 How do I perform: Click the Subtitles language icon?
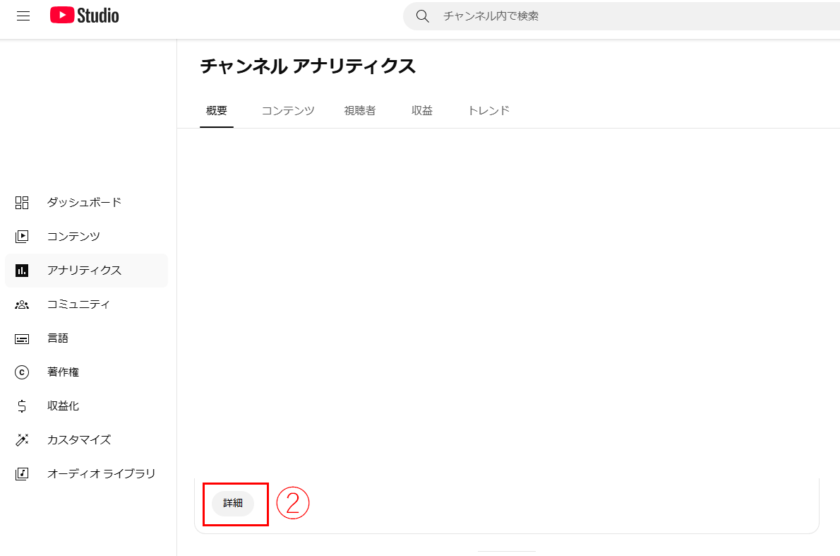22,339
